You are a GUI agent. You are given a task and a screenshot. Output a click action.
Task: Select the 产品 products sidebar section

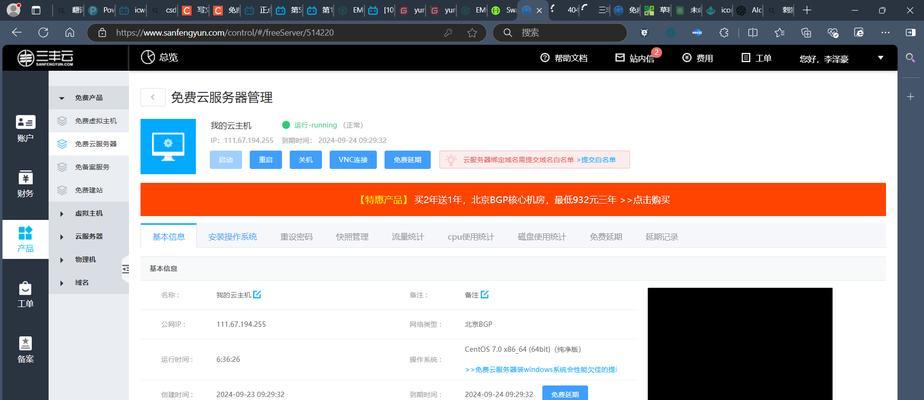[x=25, y=239]
